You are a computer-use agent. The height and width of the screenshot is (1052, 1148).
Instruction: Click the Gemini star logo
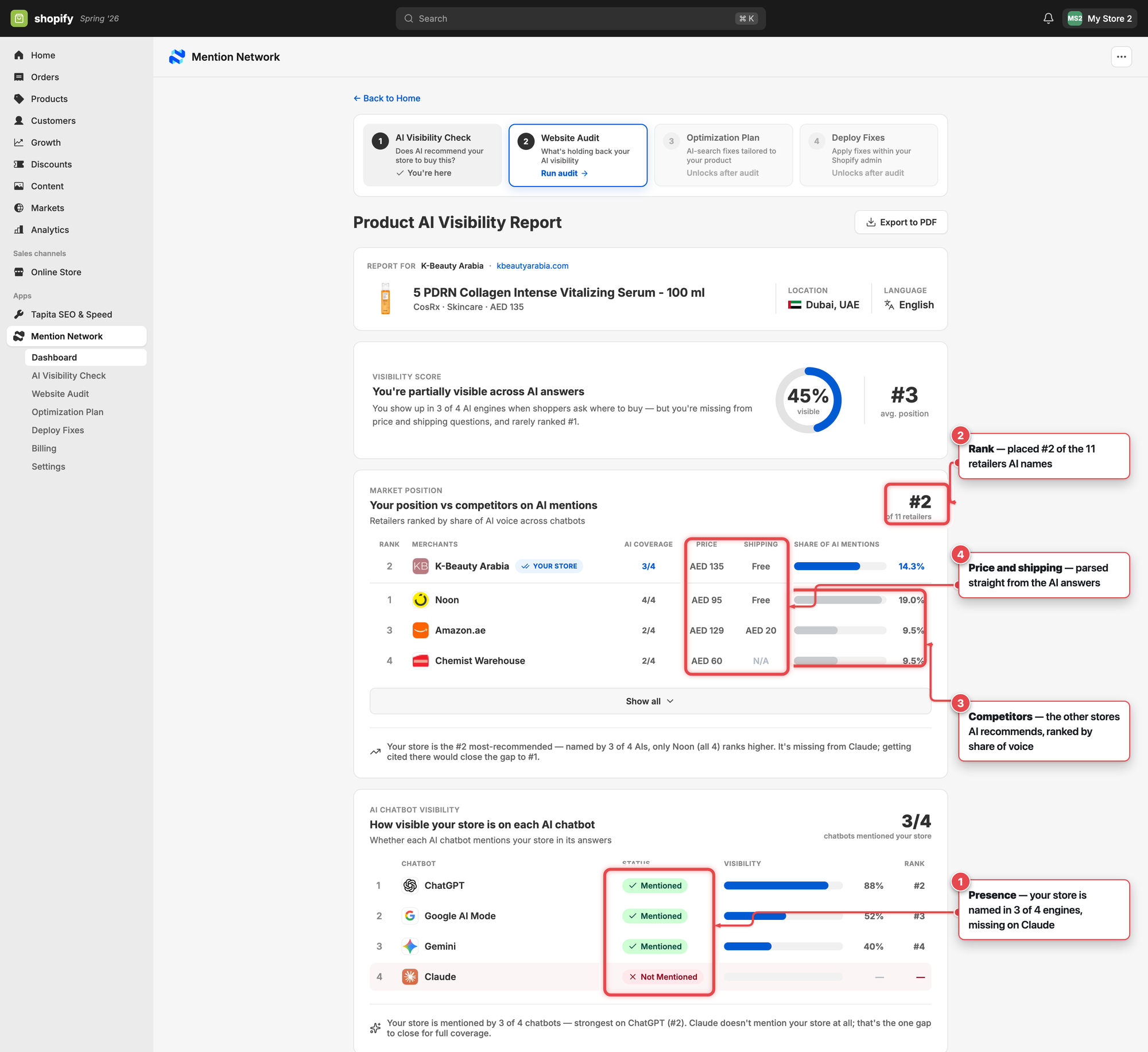410,946
